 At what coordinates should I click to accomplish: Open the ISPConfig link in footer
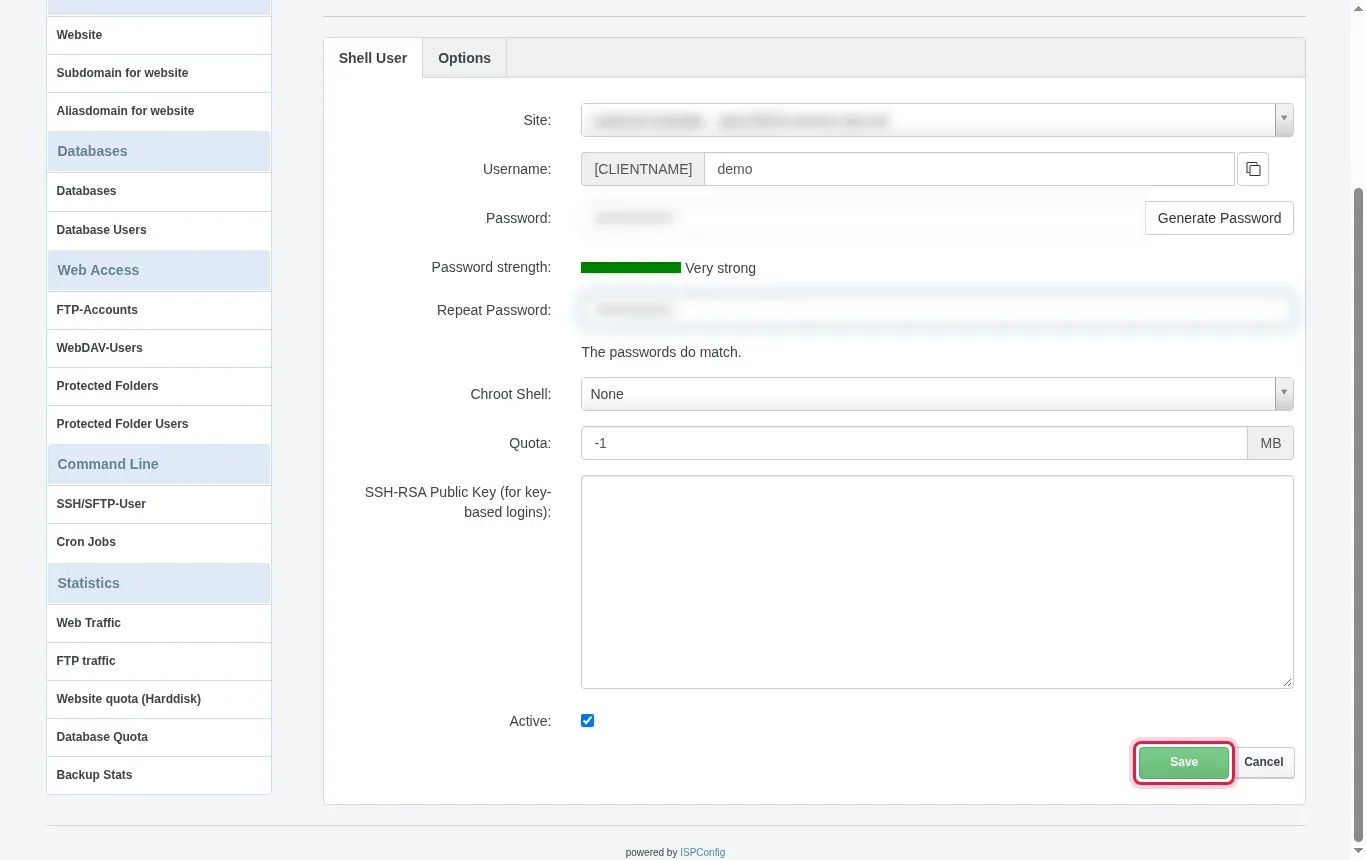point(702,853)
